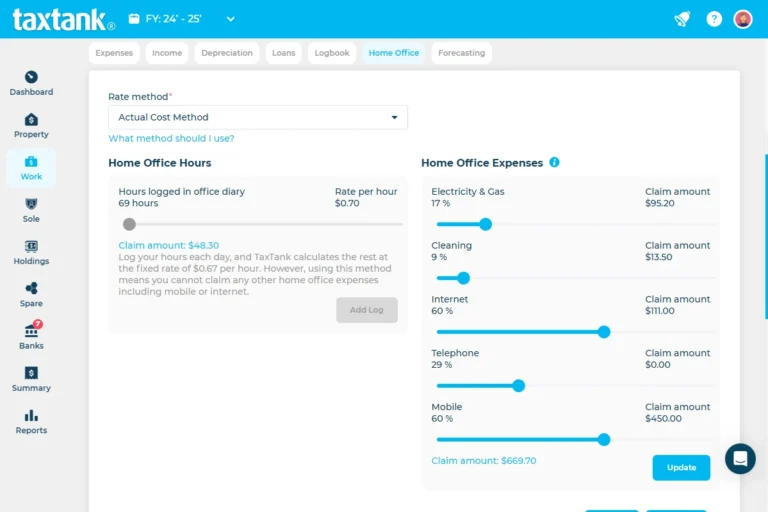This screenshot has height=512, width=768.
Task: Switch to the Logbook tab
Action: (332, 53)
